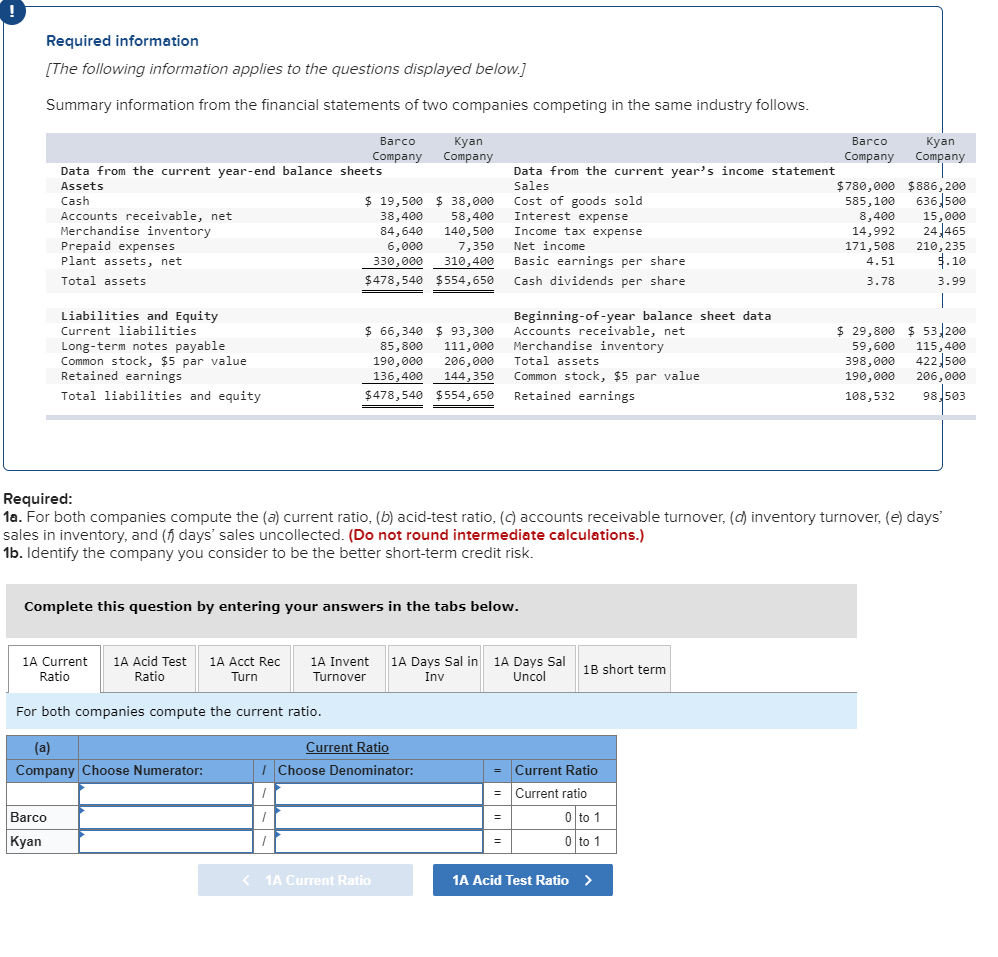Click the previous 1A Current Ratio button
Viewport: 998px width, 957px height.
coord(306,880)
